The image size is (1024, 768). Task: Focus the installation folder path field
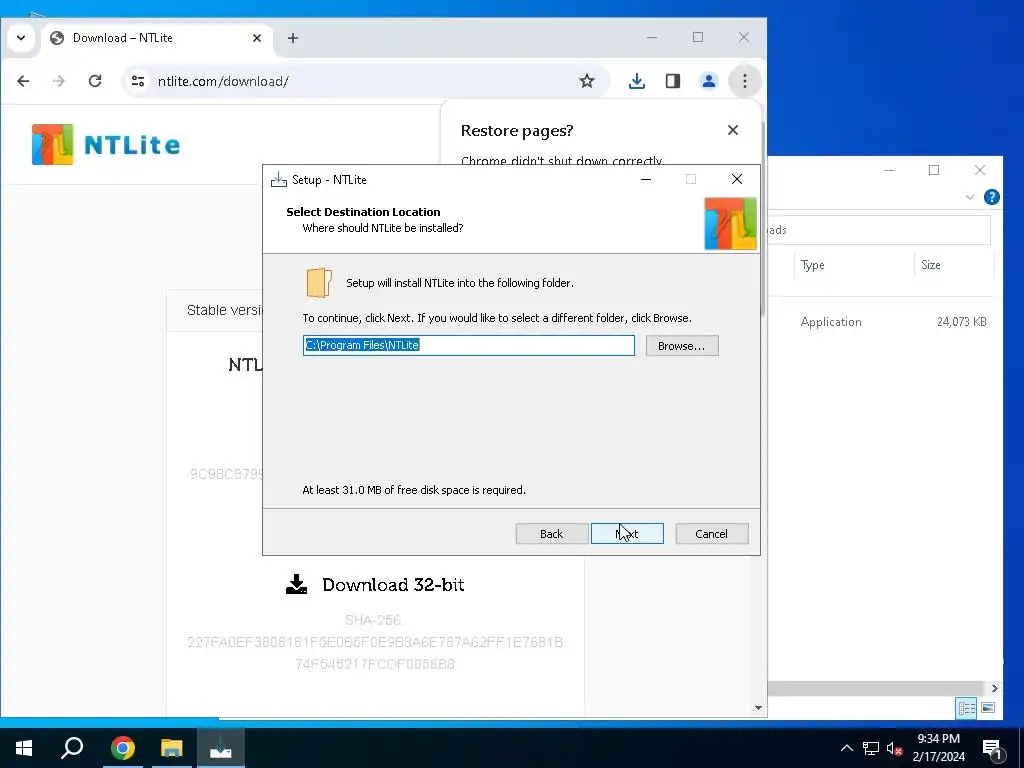[468, 345]
